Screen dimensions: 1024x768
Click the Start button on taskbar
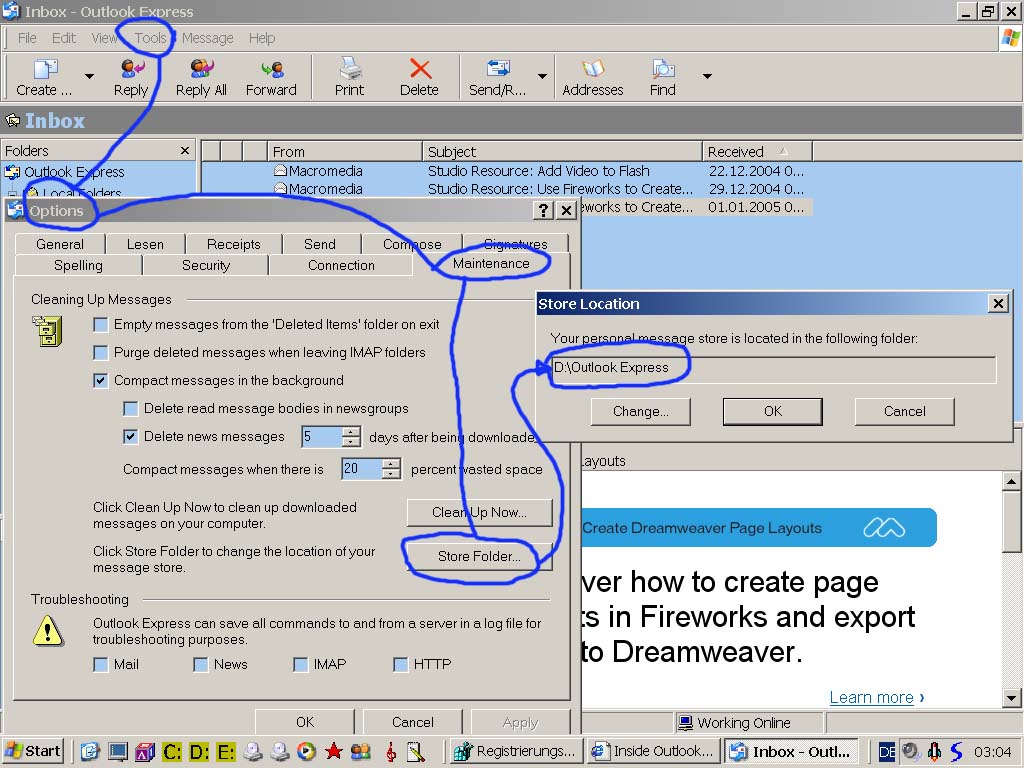click(x=33, y=752)
